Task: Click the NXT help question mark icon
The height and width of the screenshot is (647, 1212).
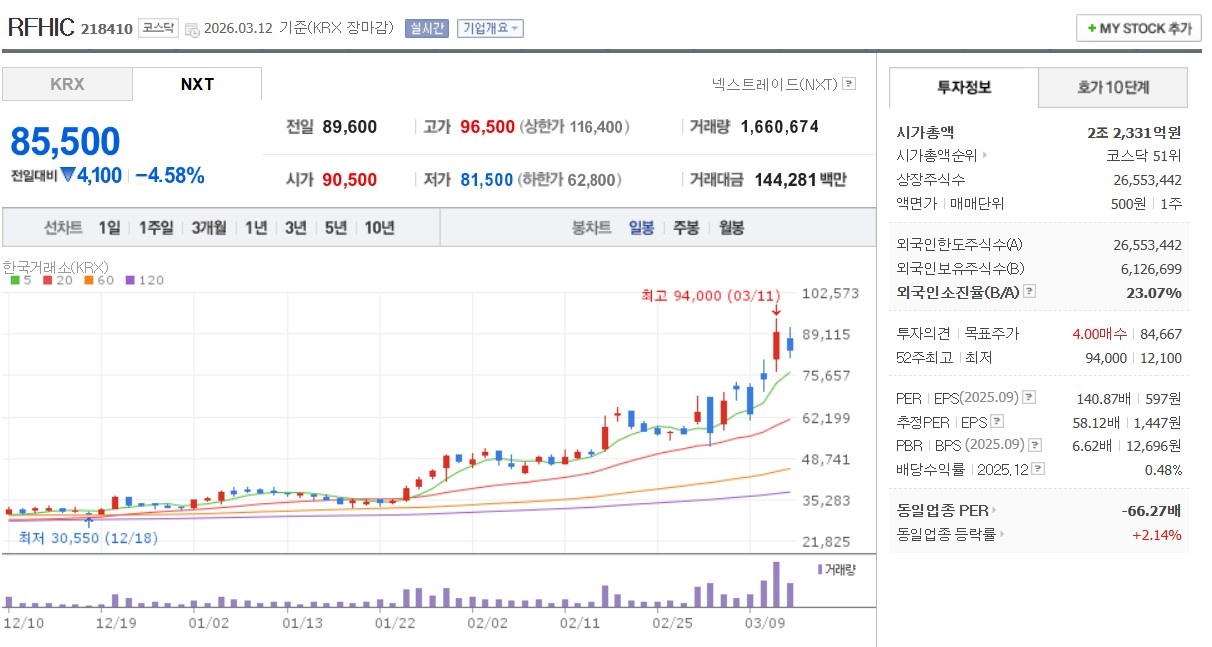Action: pyautogui.click(x=849, y=84)
